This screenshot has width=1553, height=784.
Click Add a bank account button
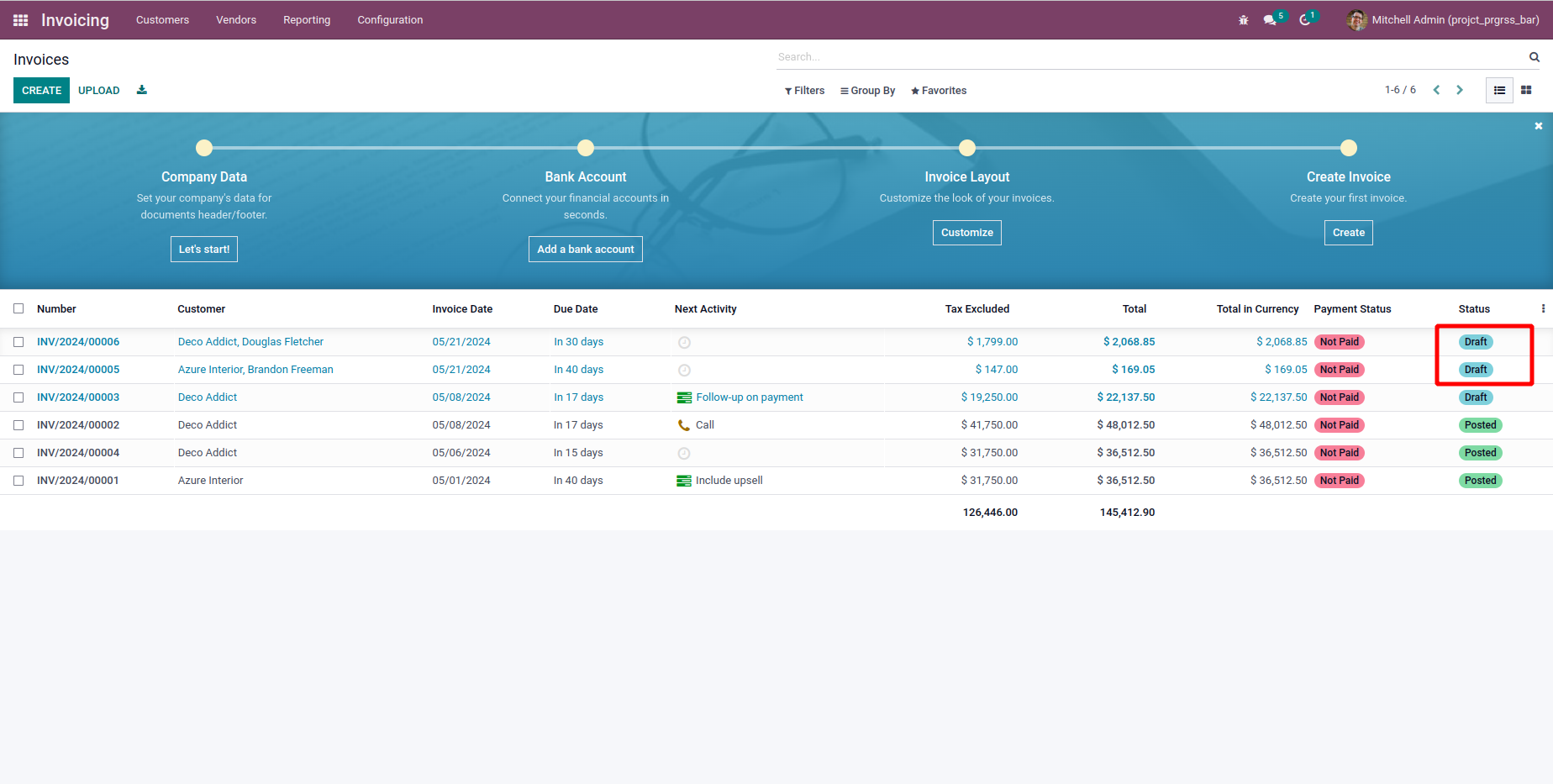(585, 250)
